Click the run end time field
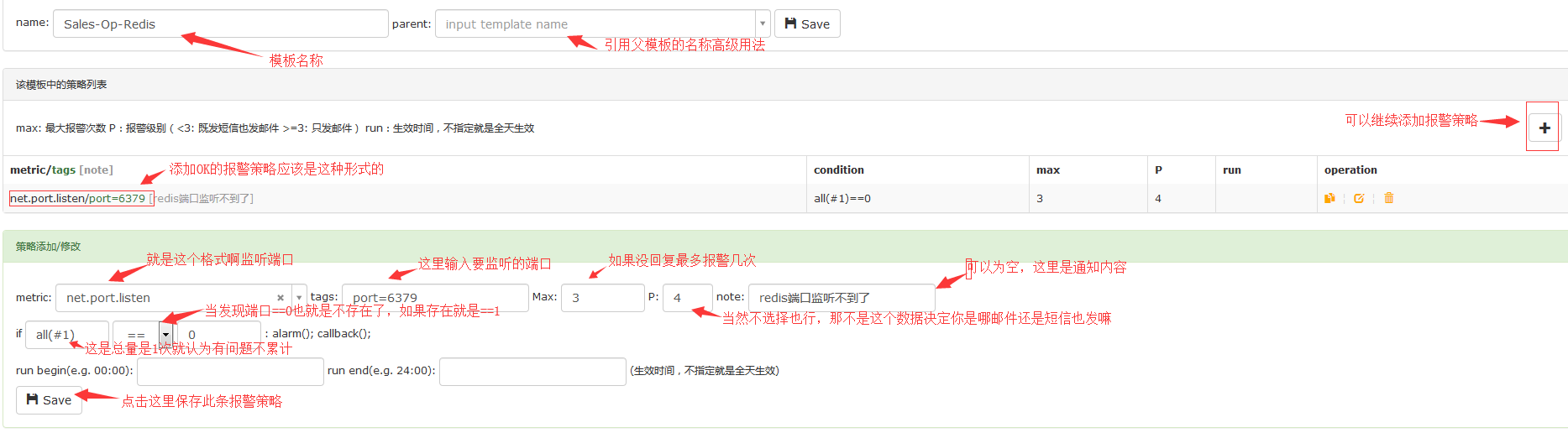This screenshot has height=438, width=1568. pos(532,371)
